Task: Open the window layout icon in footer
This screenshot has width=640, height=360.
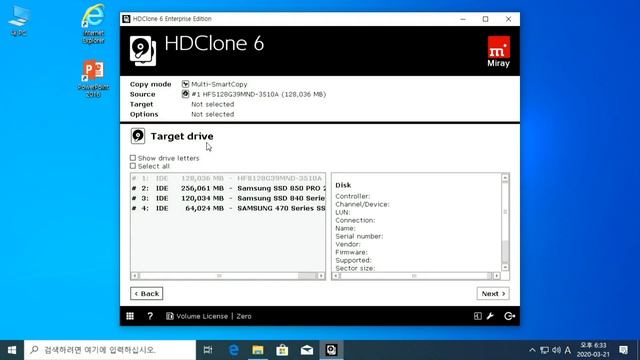Action: coord(478,316)
